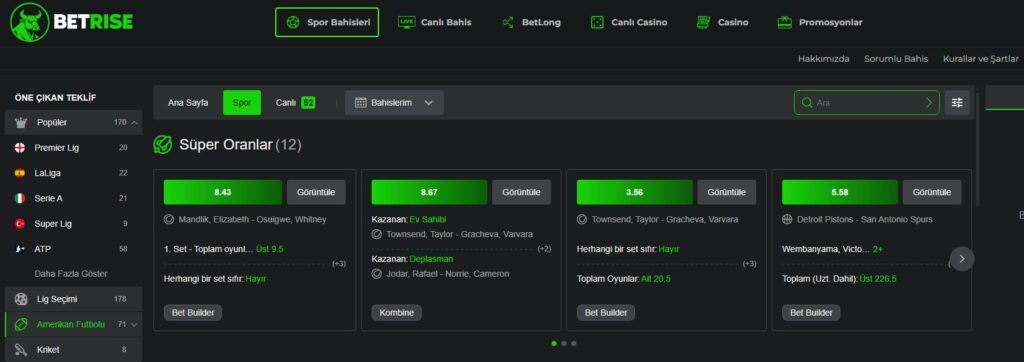This screenshot has height=362, width=1024.
Task: Open Promosyonlar page
Action: click(820, 22)
